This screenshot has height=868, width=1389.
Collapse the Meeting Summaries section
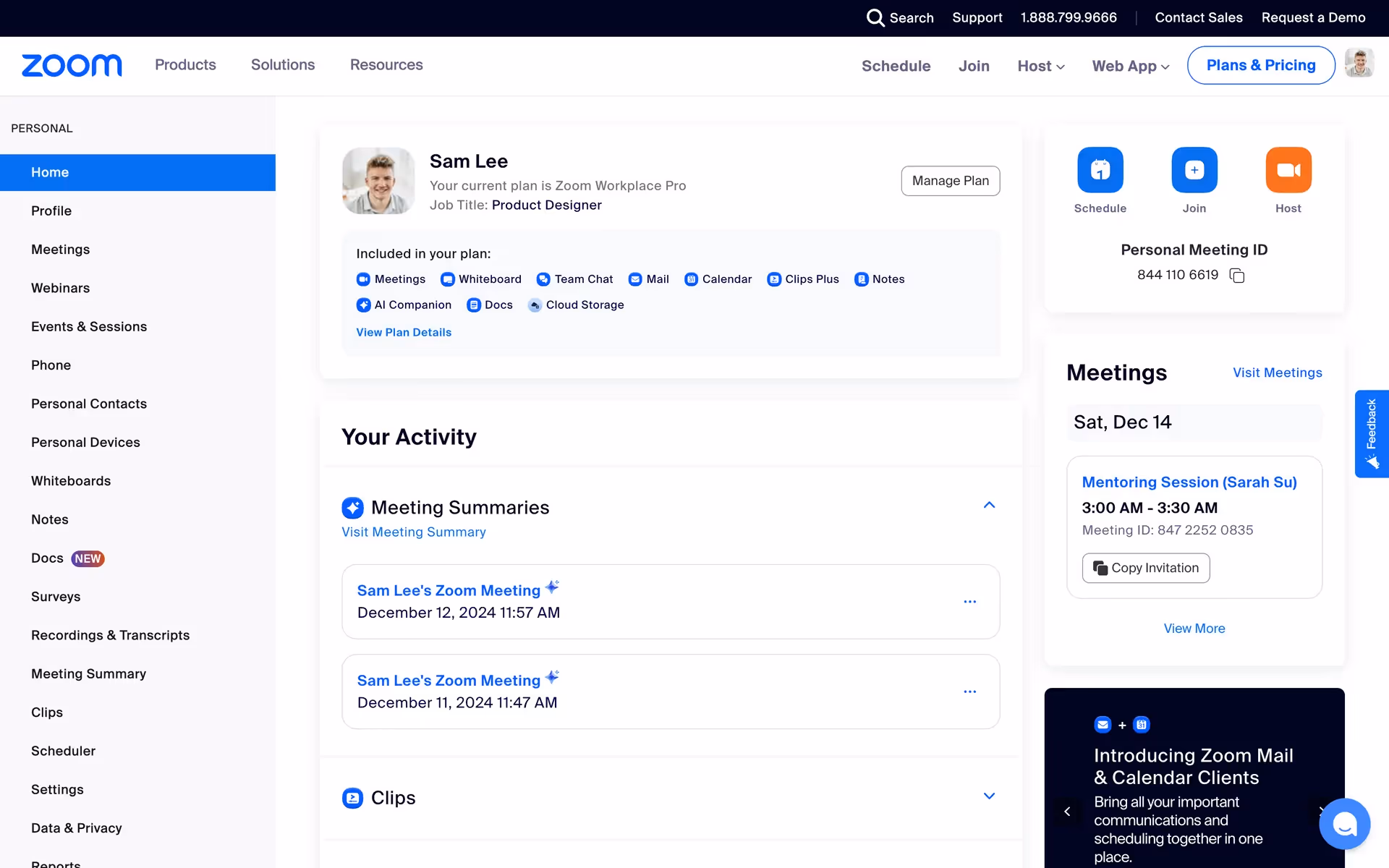click(x=989, y=506)
